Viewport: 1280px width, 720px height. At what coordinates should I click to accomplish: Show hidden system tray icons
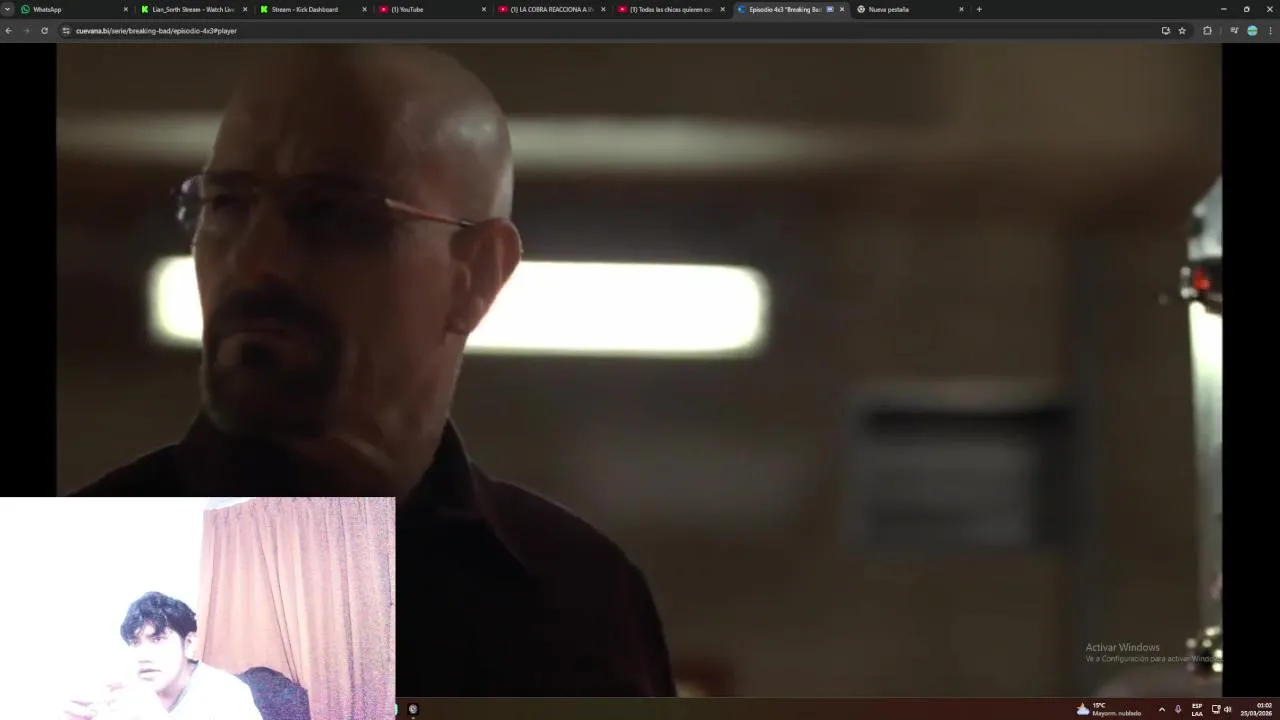pos(1161,709)
